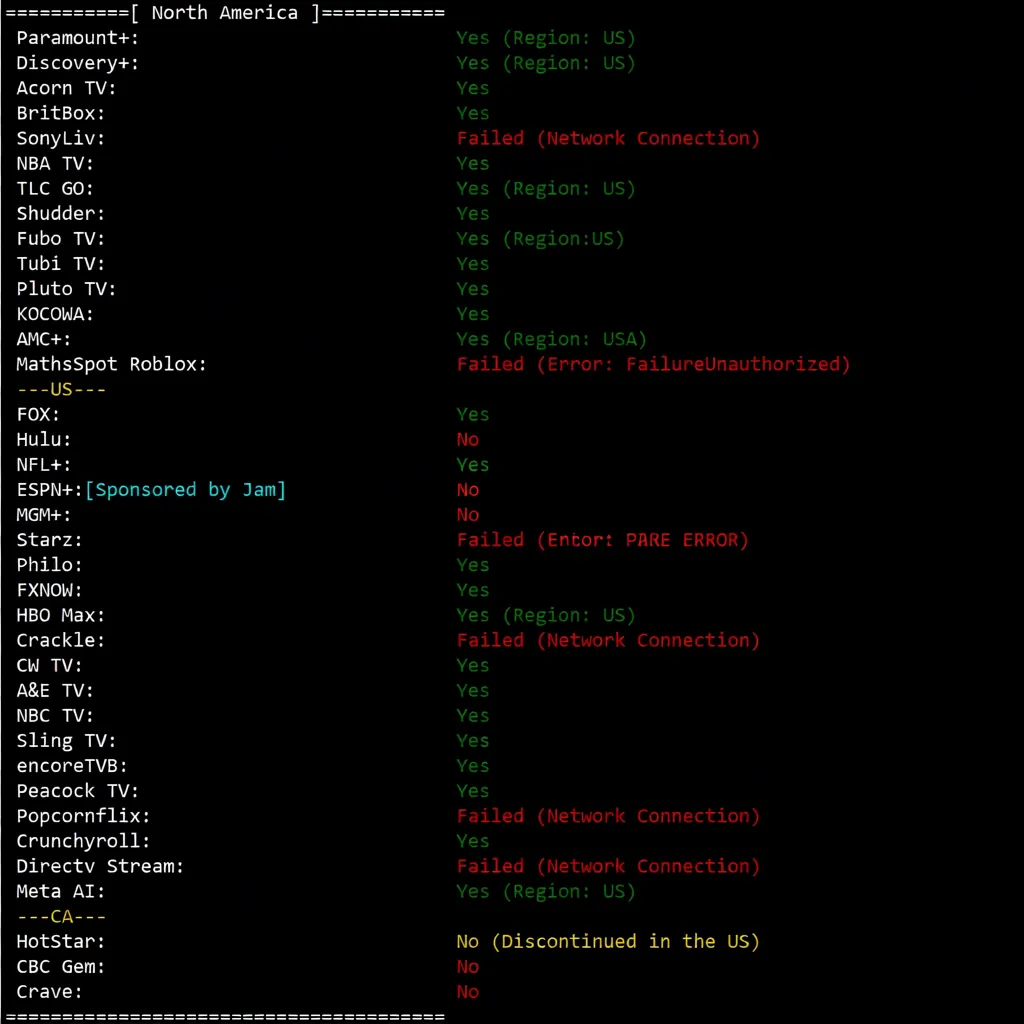Screen dimensions: 1024x1024
Task: Click the KOCOWA label
Action: point(54,313)
